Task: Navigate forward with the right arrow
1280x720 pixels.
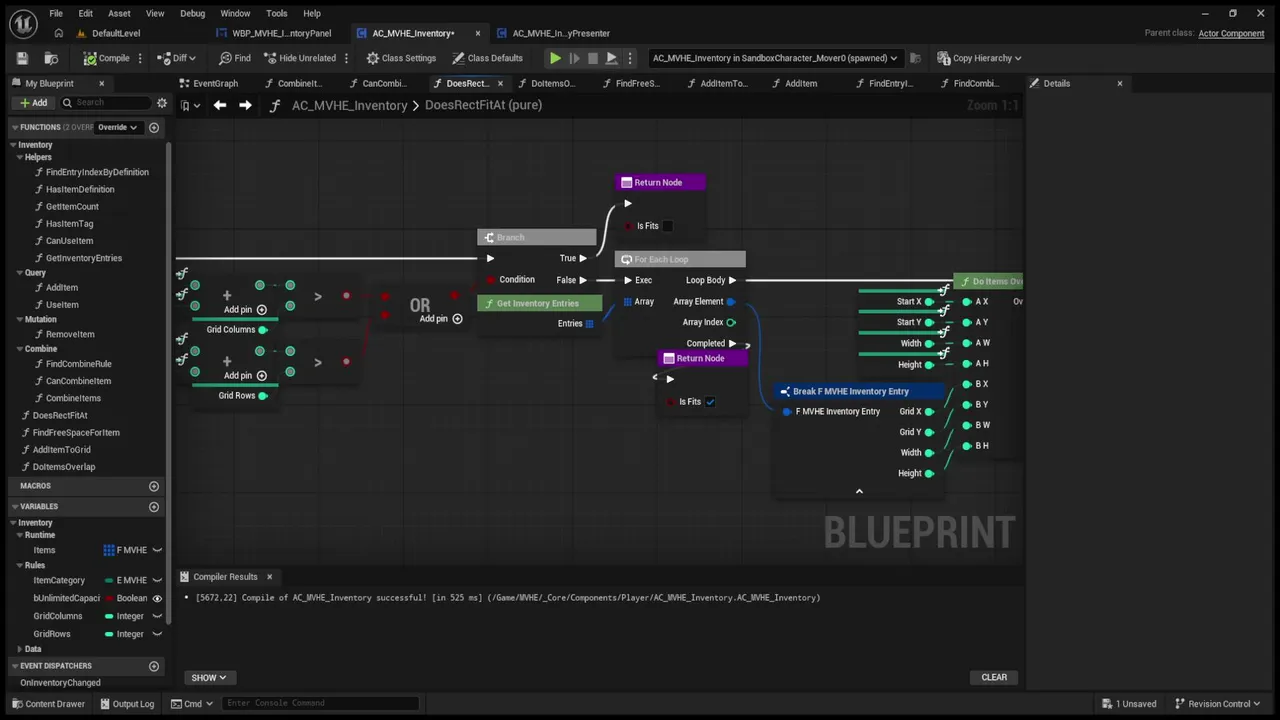Action: tap(245, 105)
